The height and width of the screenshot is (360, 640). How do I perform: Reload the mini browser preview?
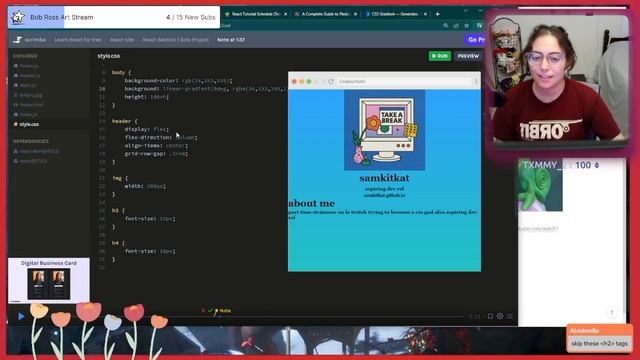coord(331,81)
